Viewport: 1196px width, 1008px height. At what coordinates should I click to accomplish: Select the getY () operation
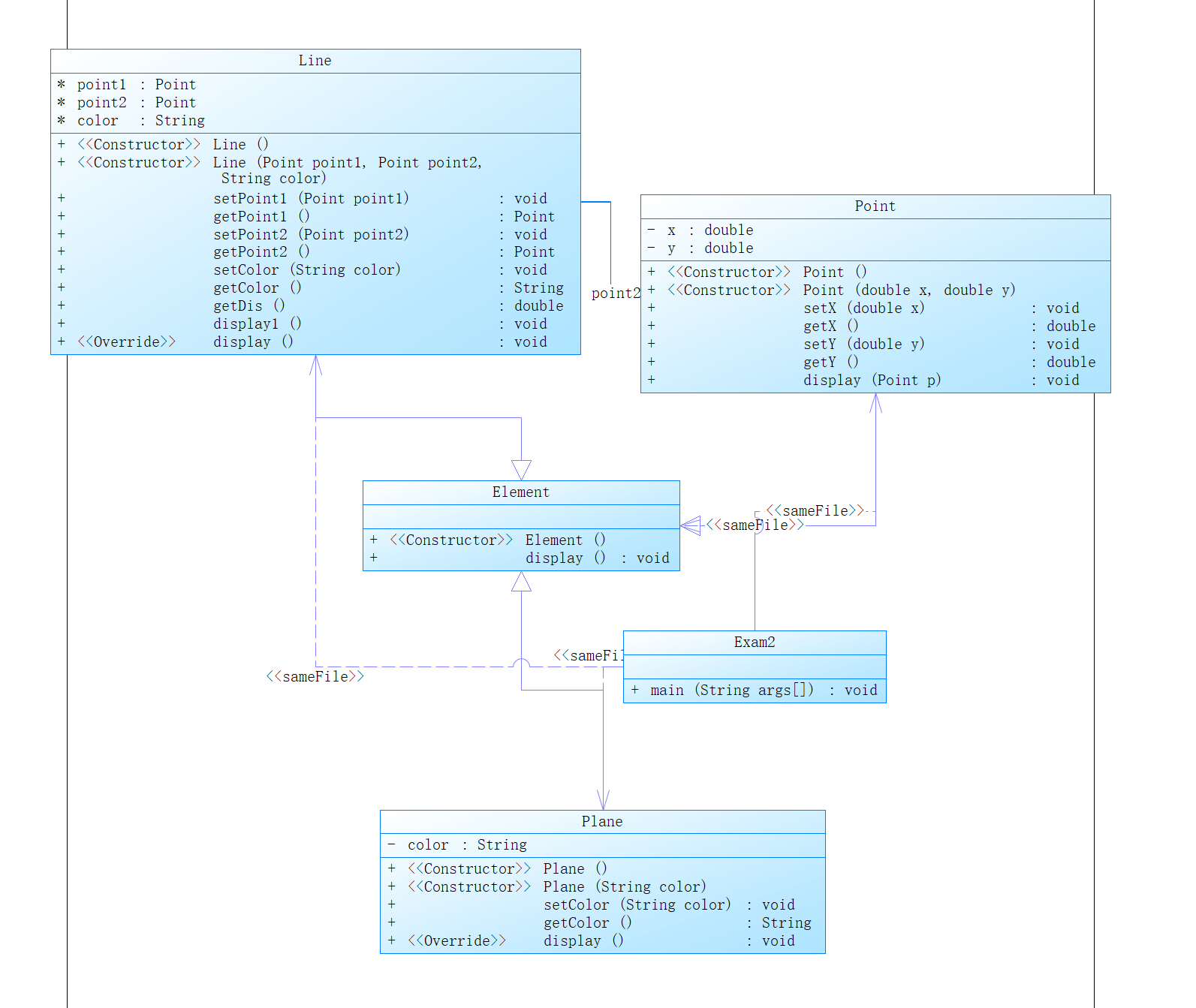pos(831,363)
